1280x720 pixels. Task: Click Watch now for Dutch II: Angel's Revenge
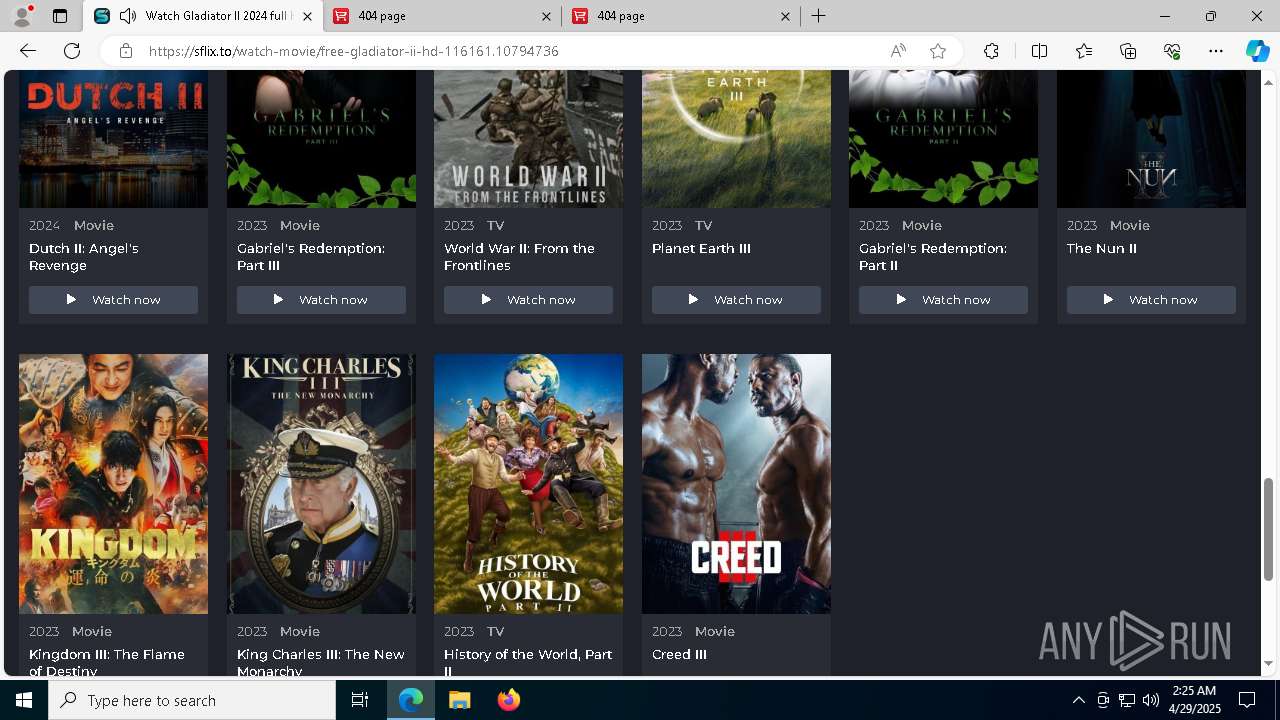[113, 300]
